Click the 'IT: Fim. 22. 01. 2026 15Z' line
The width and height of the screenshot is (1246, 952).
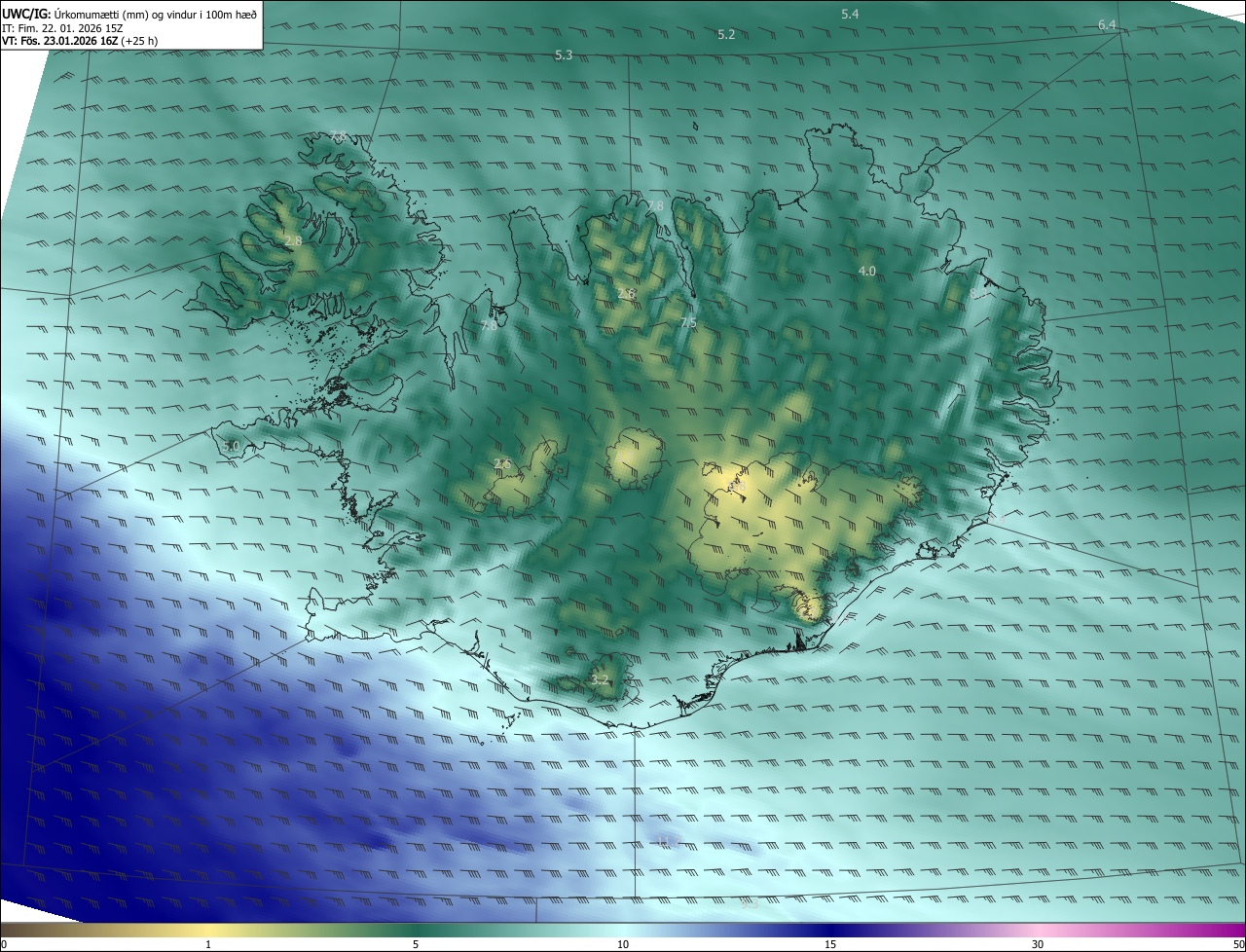(62, 28)
